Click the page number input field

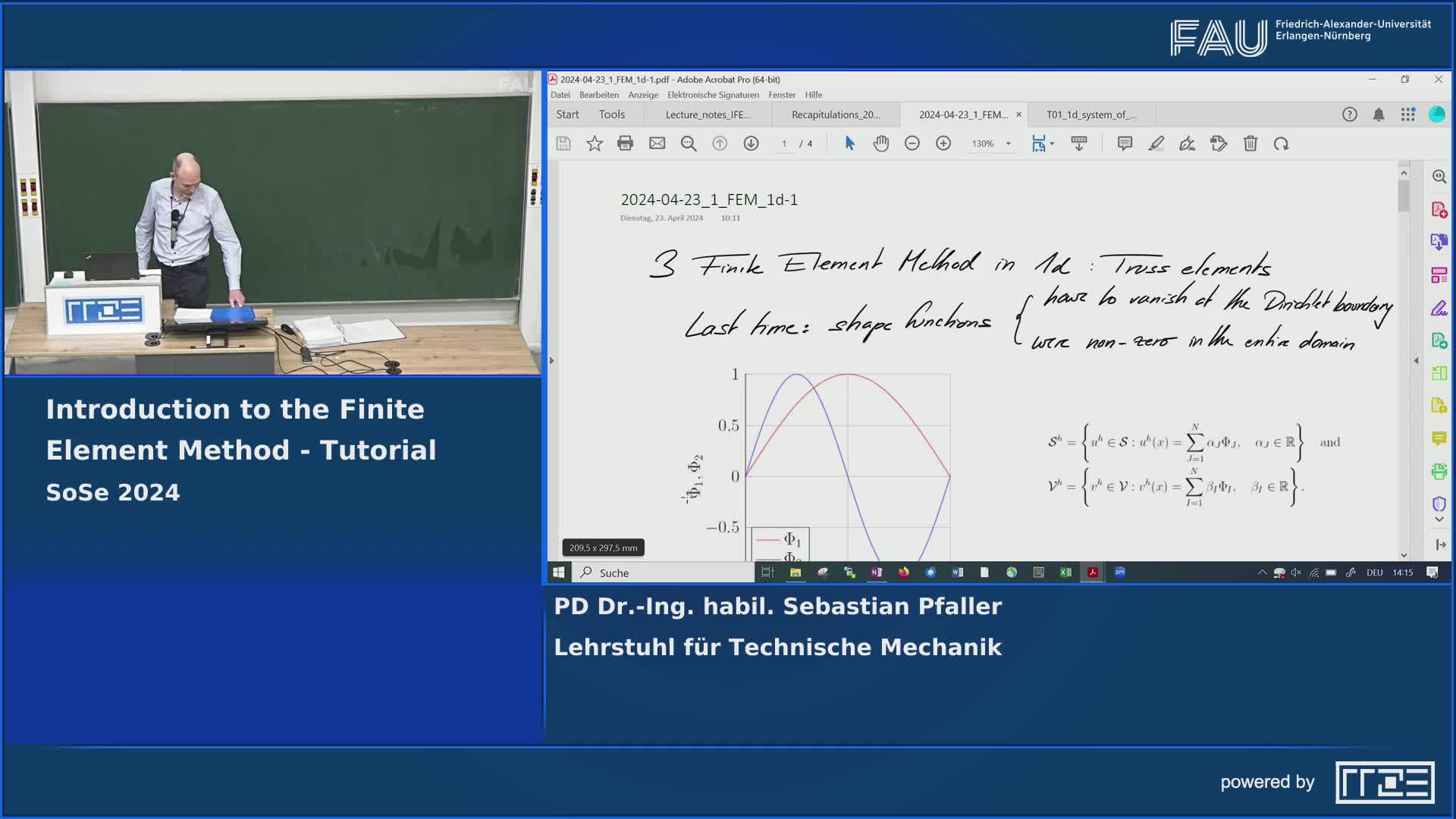(784, 143)
